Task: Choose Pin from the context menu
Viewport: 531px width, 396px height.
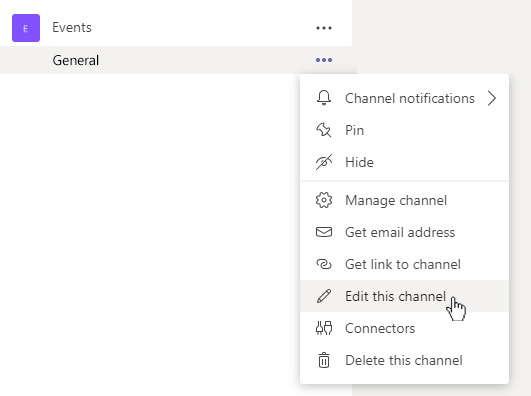Action: click(404, 130)
